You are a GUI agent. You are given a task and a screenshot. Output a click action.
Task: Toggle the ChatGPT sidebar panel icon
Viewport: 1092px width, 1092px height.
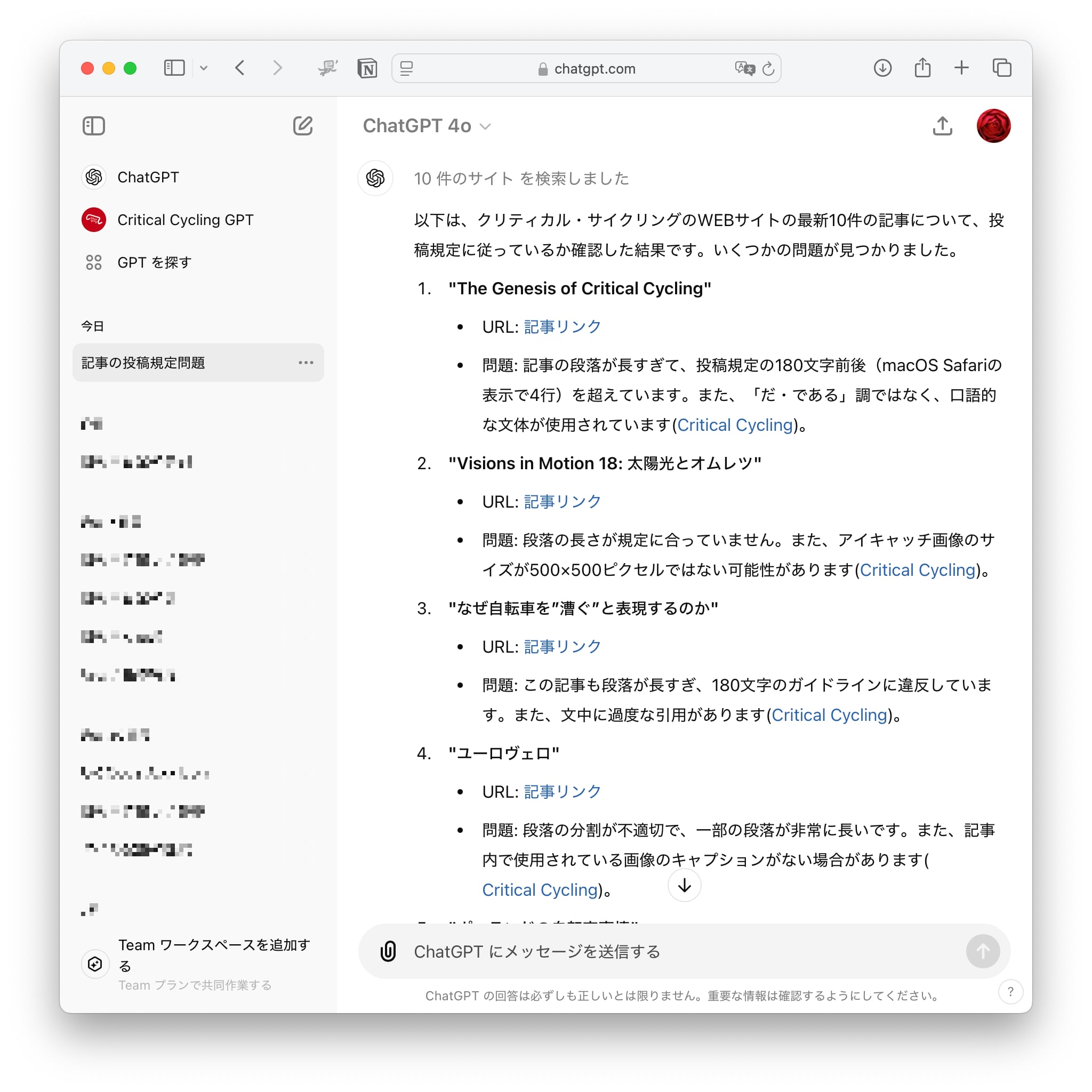pos(94,125)
